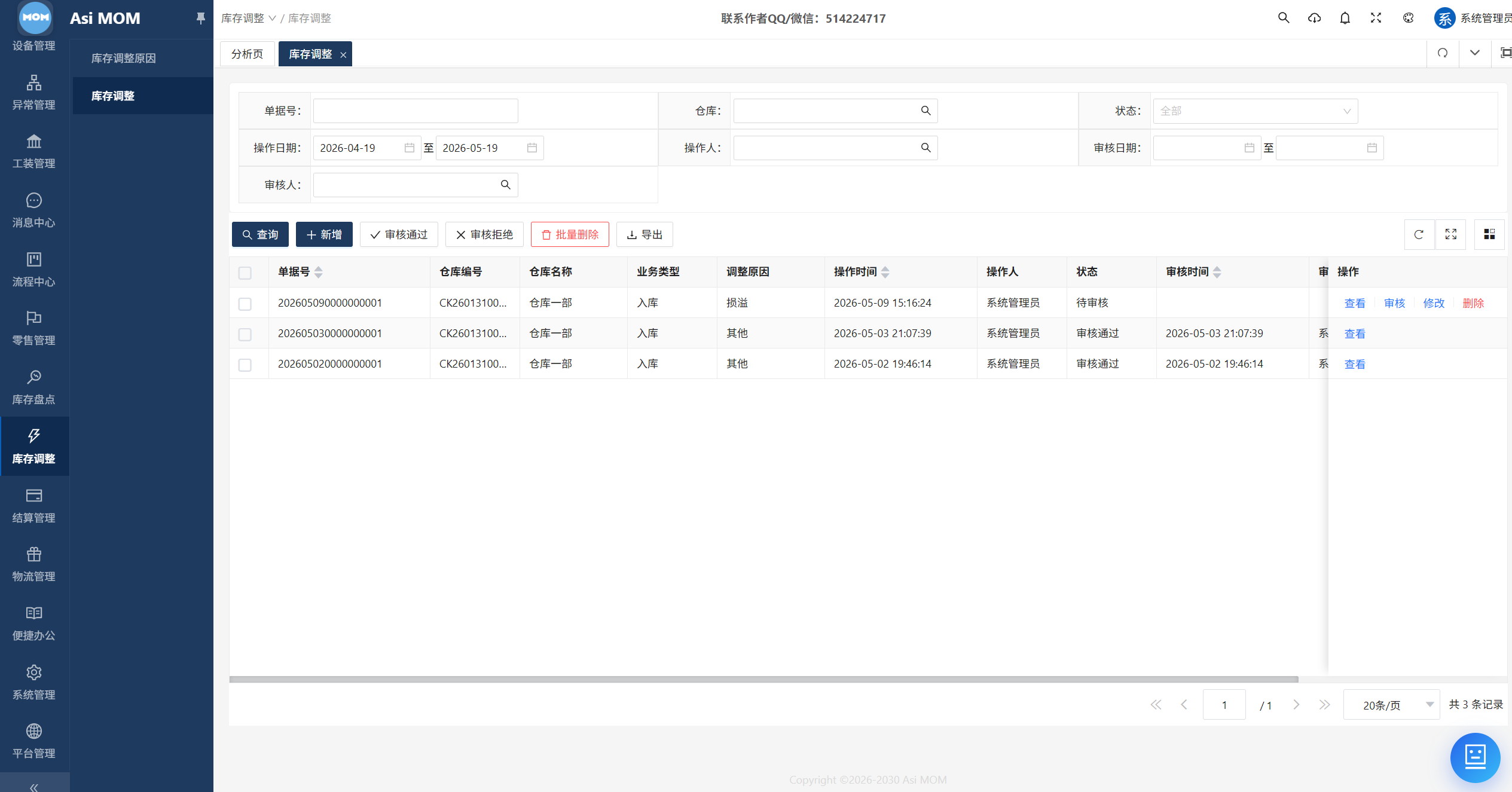Open 结算管理 in the sidebar
This screenshot has height=792, width=1512.
pyautogui.click(x=34, y=506)
